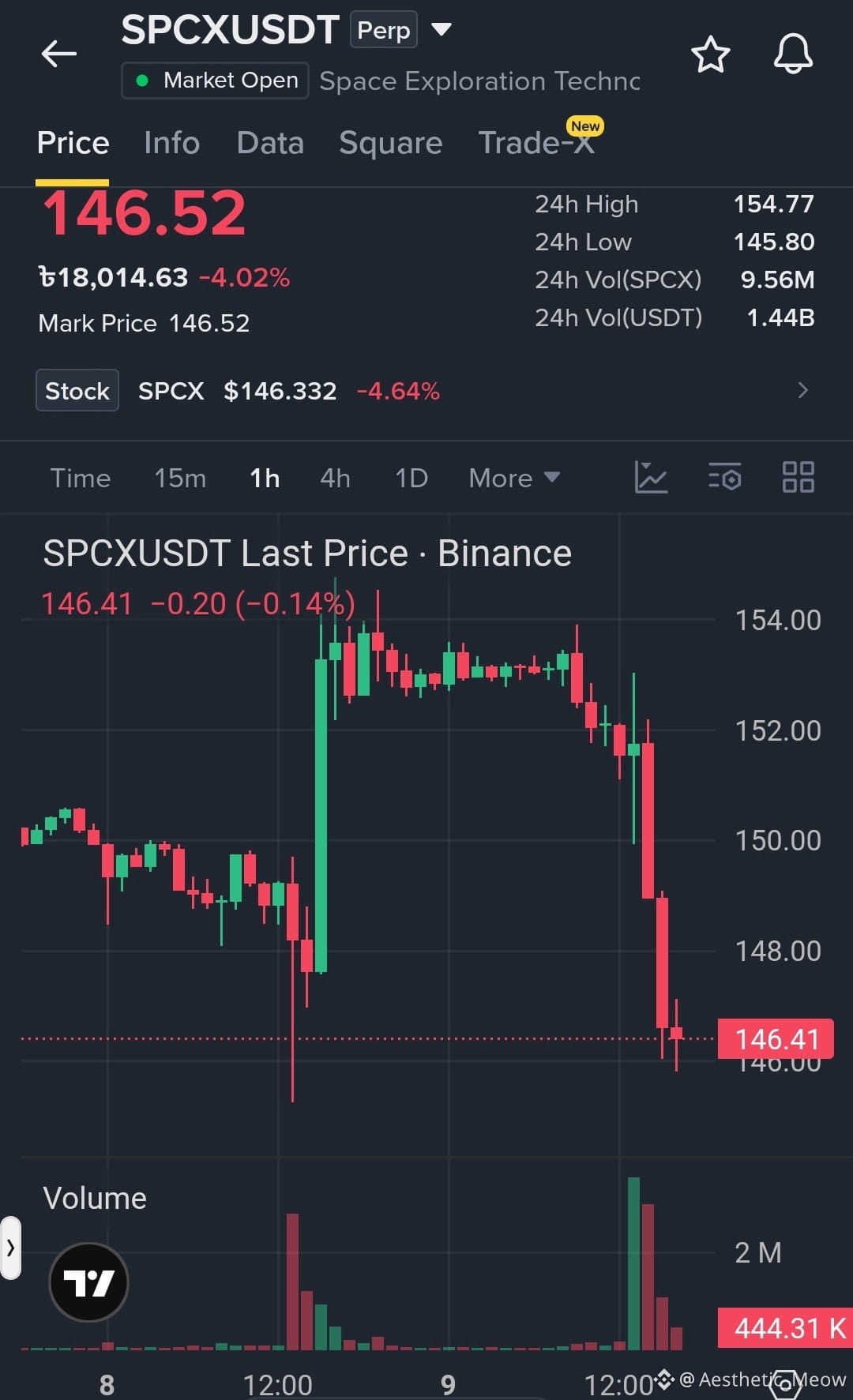Switch to the Info tab
Screen dimensions: 853x1400
(x=171, y=143)
